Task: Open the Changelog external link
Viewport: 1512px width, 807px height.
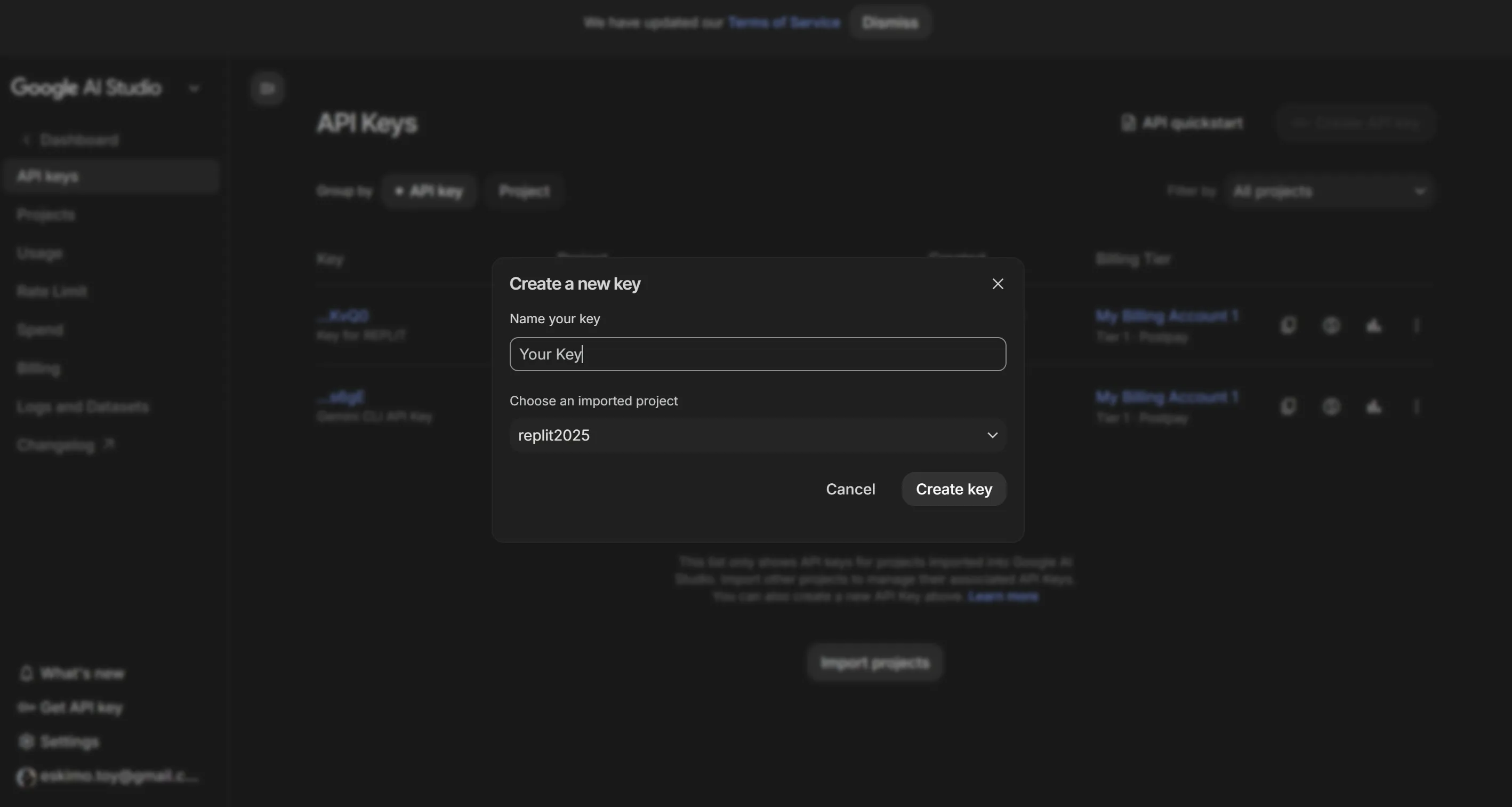Action: coord(65,445)
